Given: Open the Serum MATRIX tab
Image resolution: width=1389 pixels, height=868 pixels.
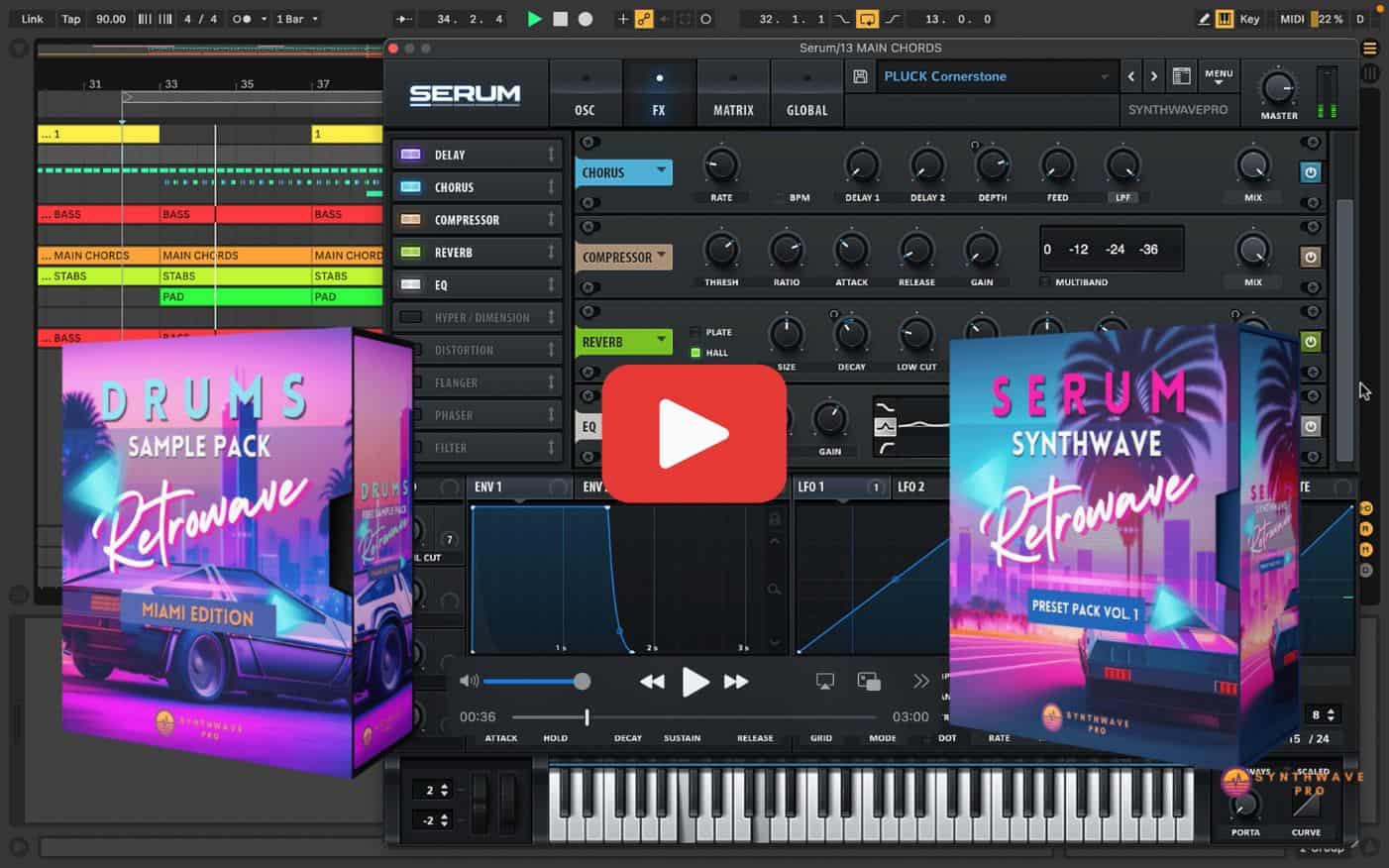Looking at the screenshot, I should point(733,93).
